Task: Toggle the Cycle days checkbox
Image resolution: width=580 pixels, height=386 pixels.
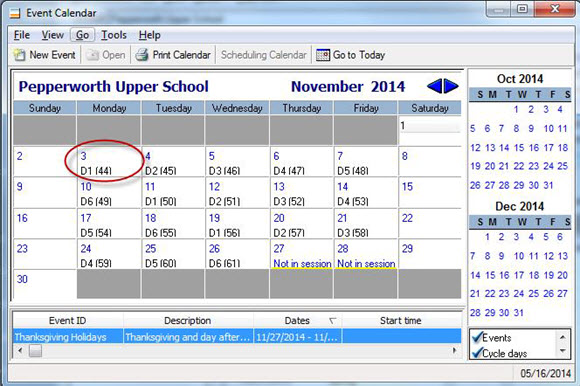Action: [476, 353]
